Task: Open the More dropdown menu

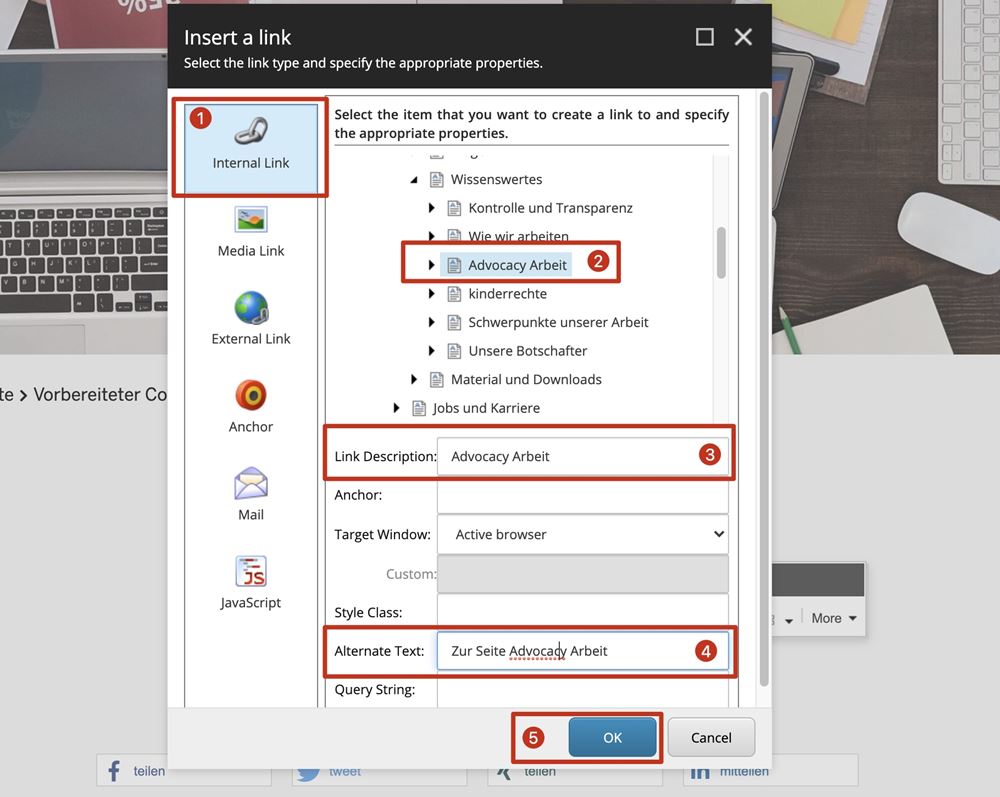Action: point(833,618)
